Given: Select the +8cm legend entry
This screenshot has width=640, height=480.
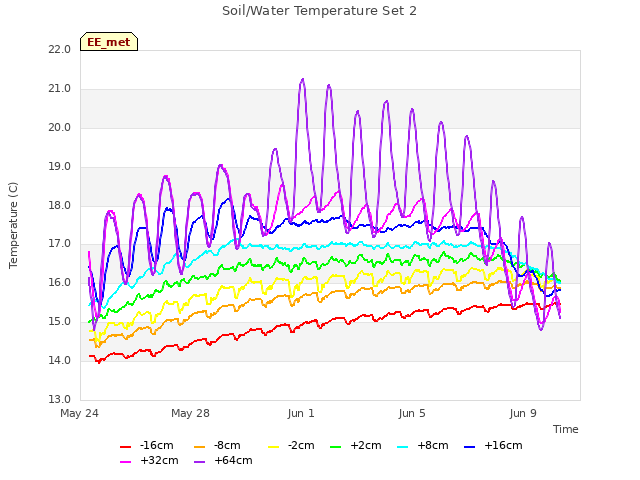Looking at the screenshot, I should pyautogui.click(x=422, y=445).
